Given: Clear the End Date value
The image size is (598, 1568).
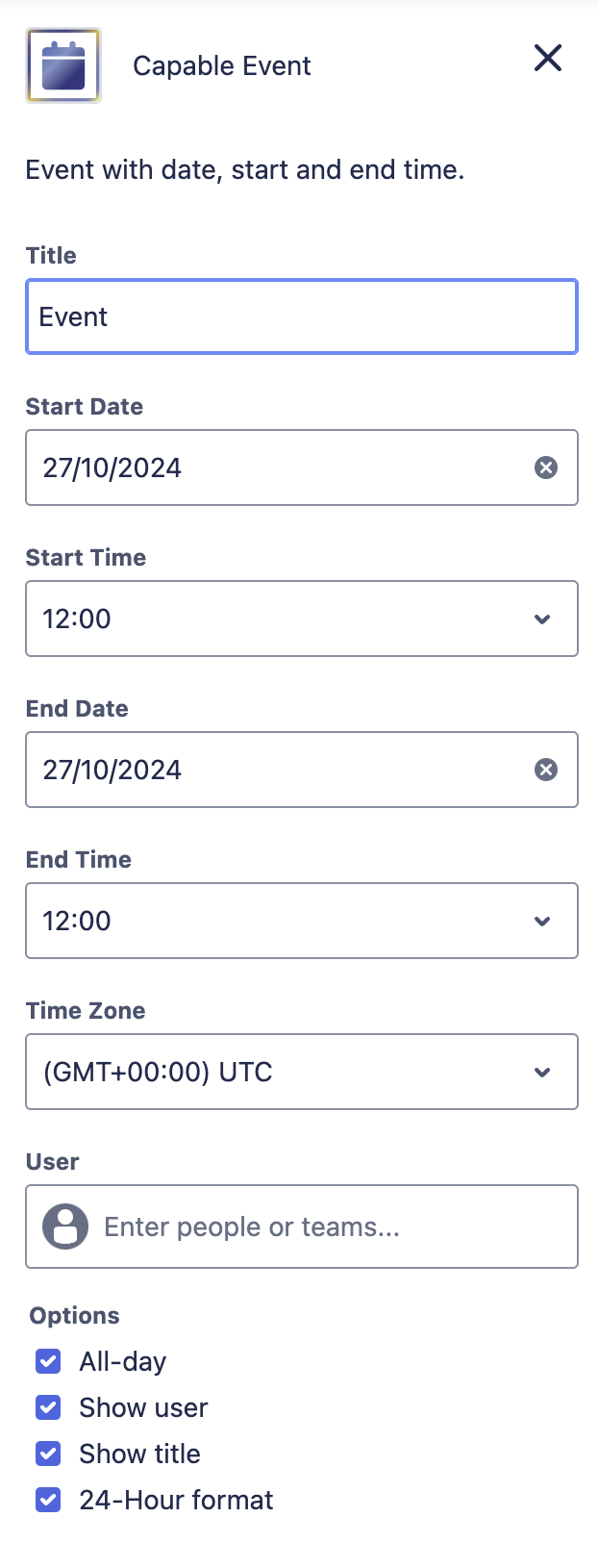Looking at the screenshot, I should pyautogui.click(x=546, y=770).
